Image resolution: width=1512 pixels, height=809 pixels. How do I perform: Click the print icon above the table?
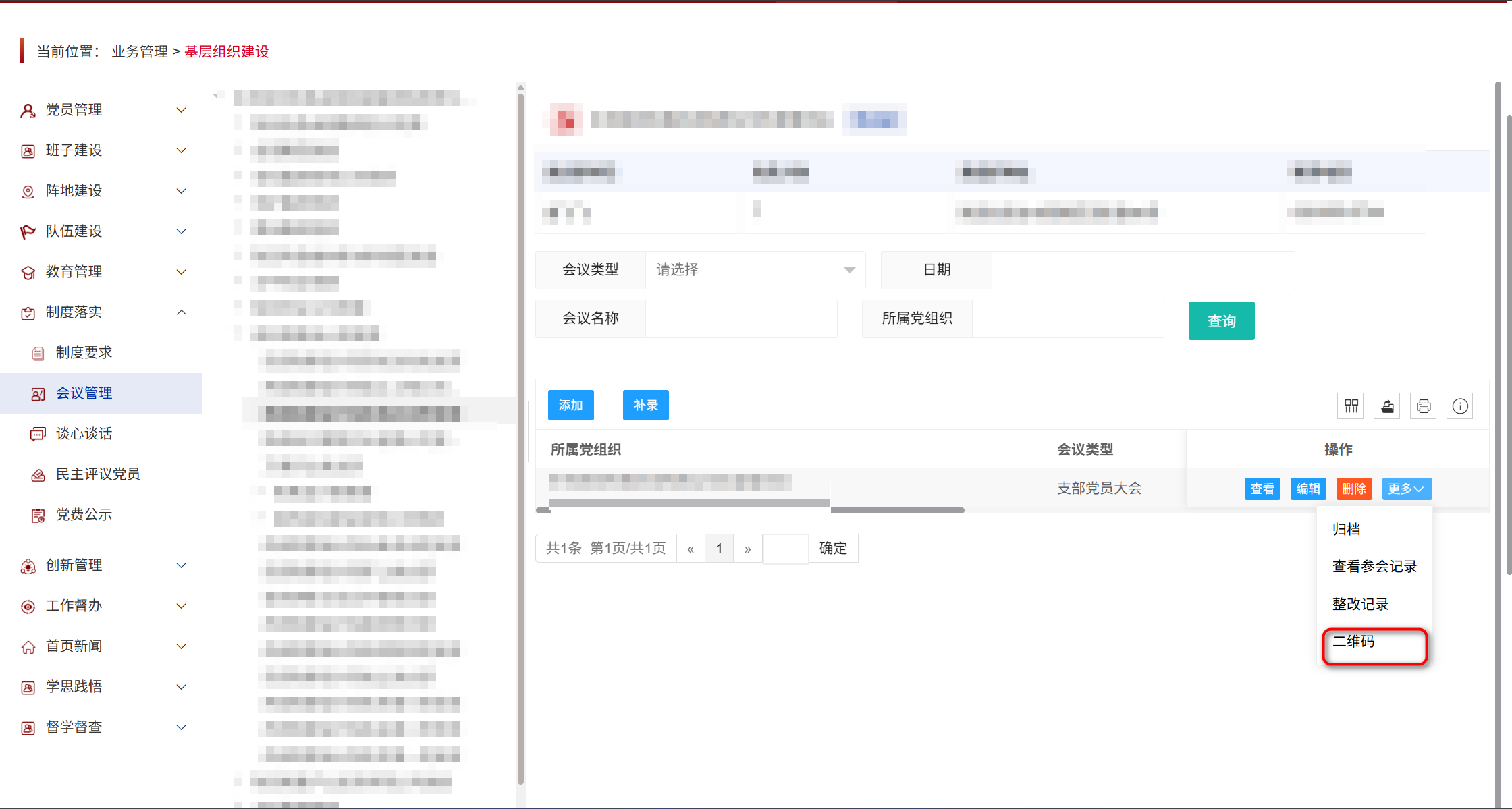1424,406
